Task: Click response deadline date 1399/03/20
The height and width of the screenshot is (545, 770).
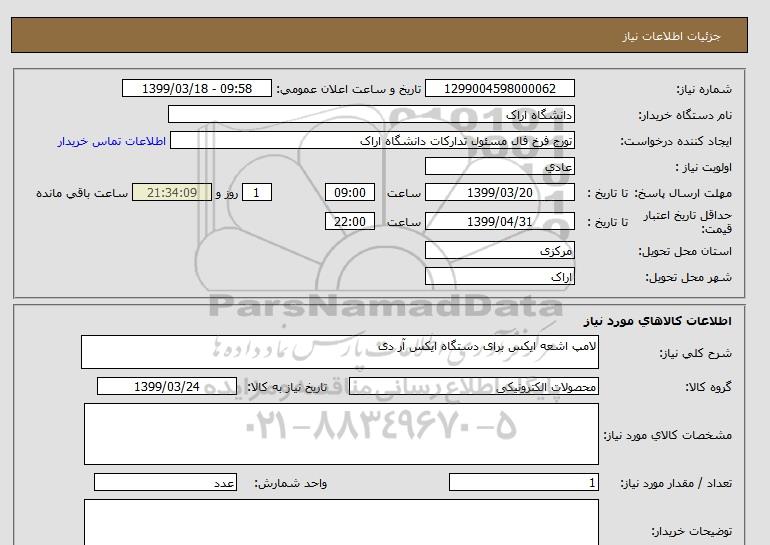Action: point(499,192)
